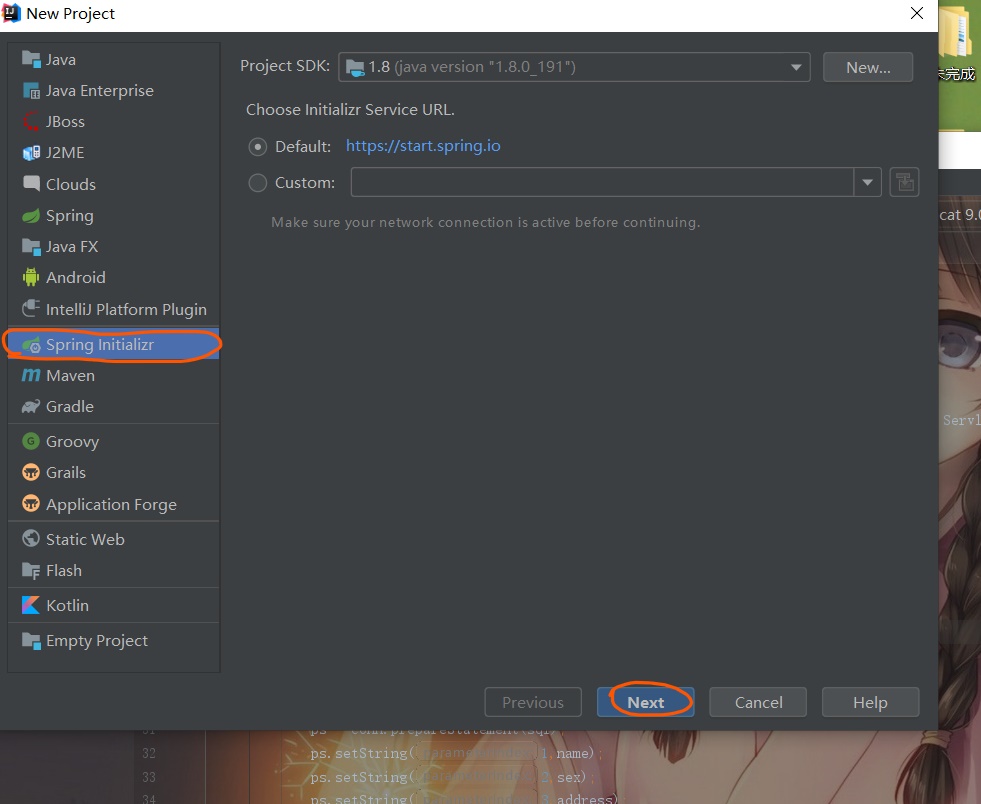Click the IntelliJ Platform Plugin icon
The image size is (981, 804).
(31, 308)
